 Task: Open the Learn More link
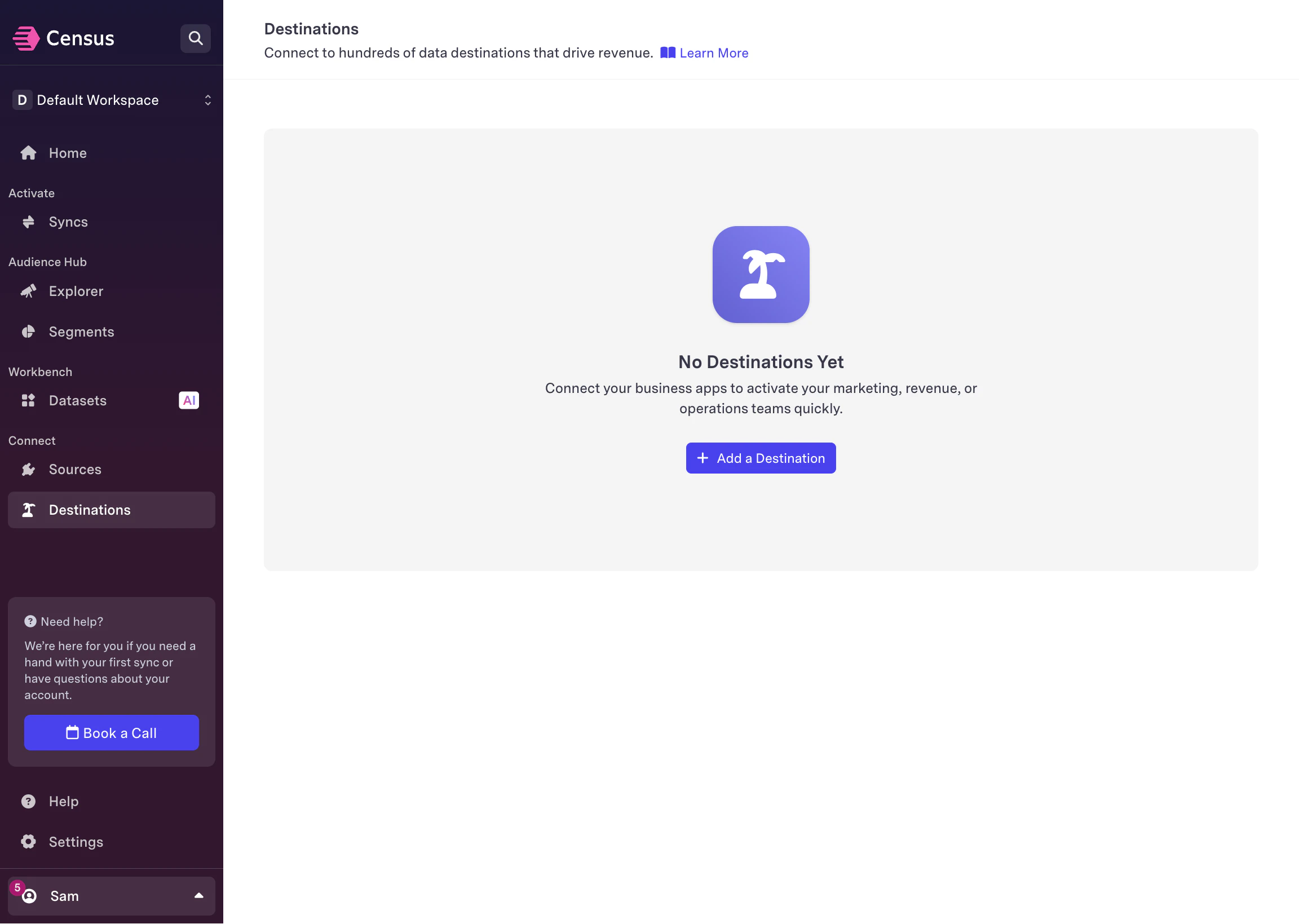(714, 53)
